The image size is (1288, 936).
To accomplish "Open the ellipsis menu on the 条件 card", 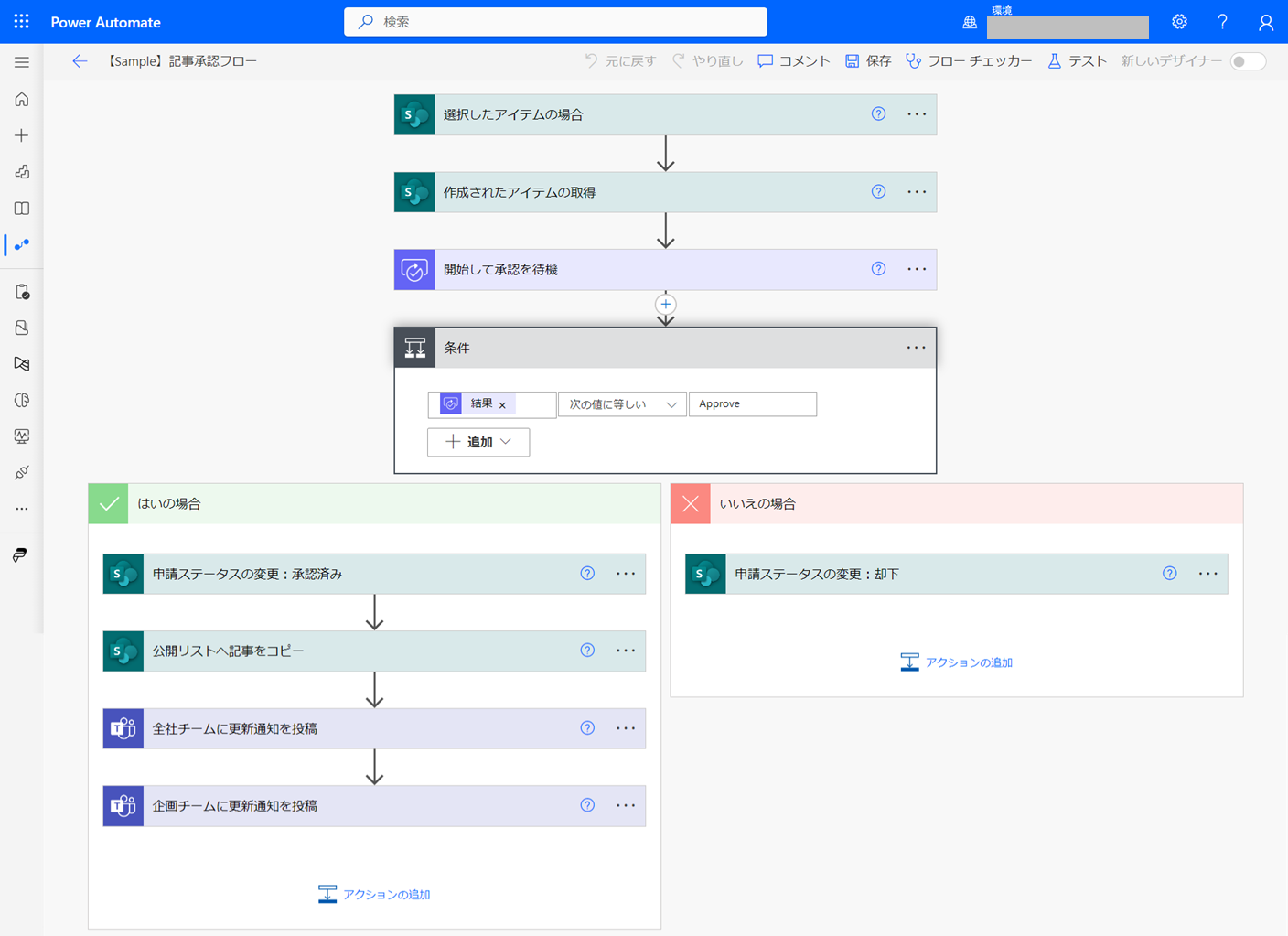I will tap(916, 347).
